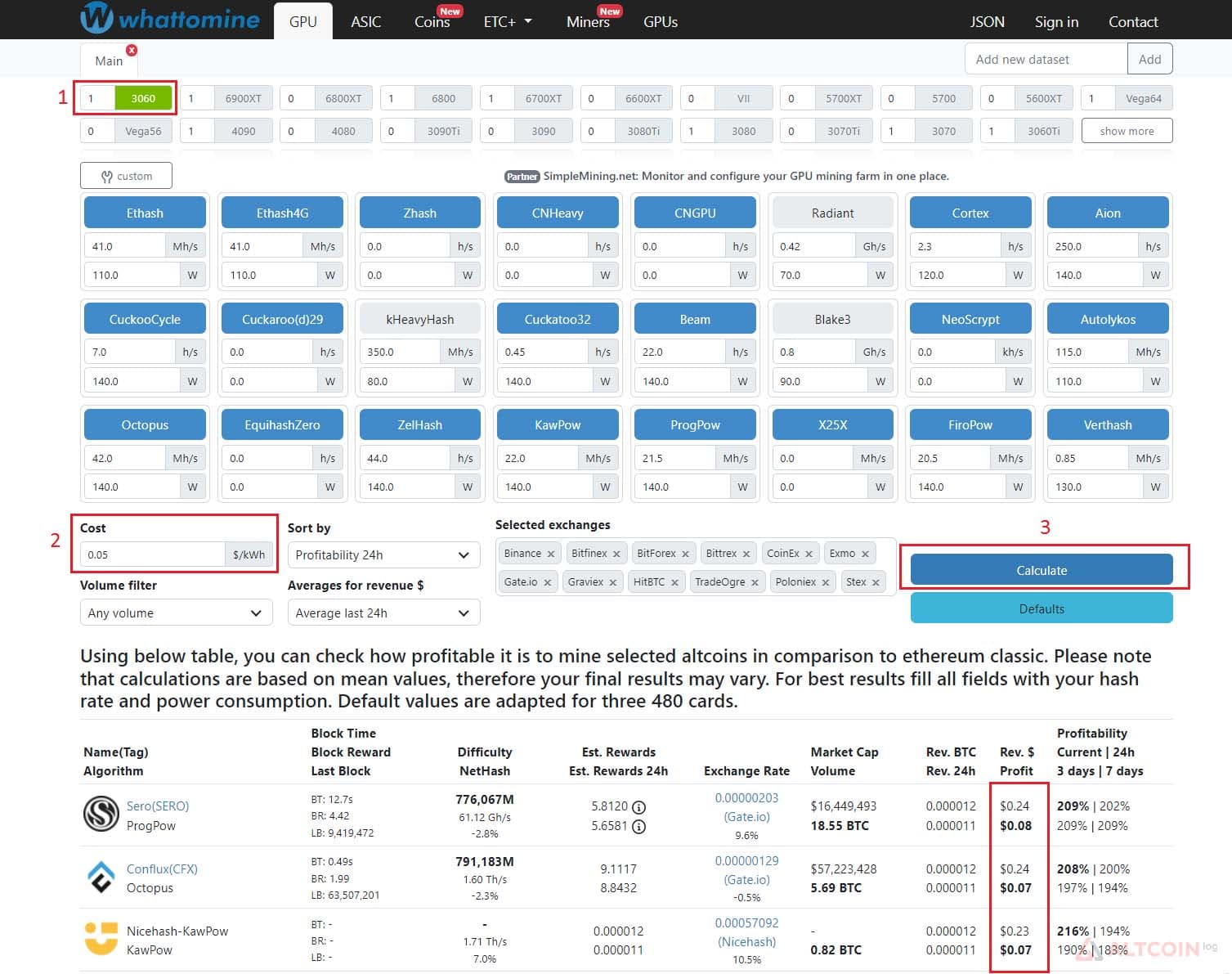Screen dimensions: 1232x974
Task: Close the Main dataset tab with red x
Action: pyautogui.click(x=132, y=50)
